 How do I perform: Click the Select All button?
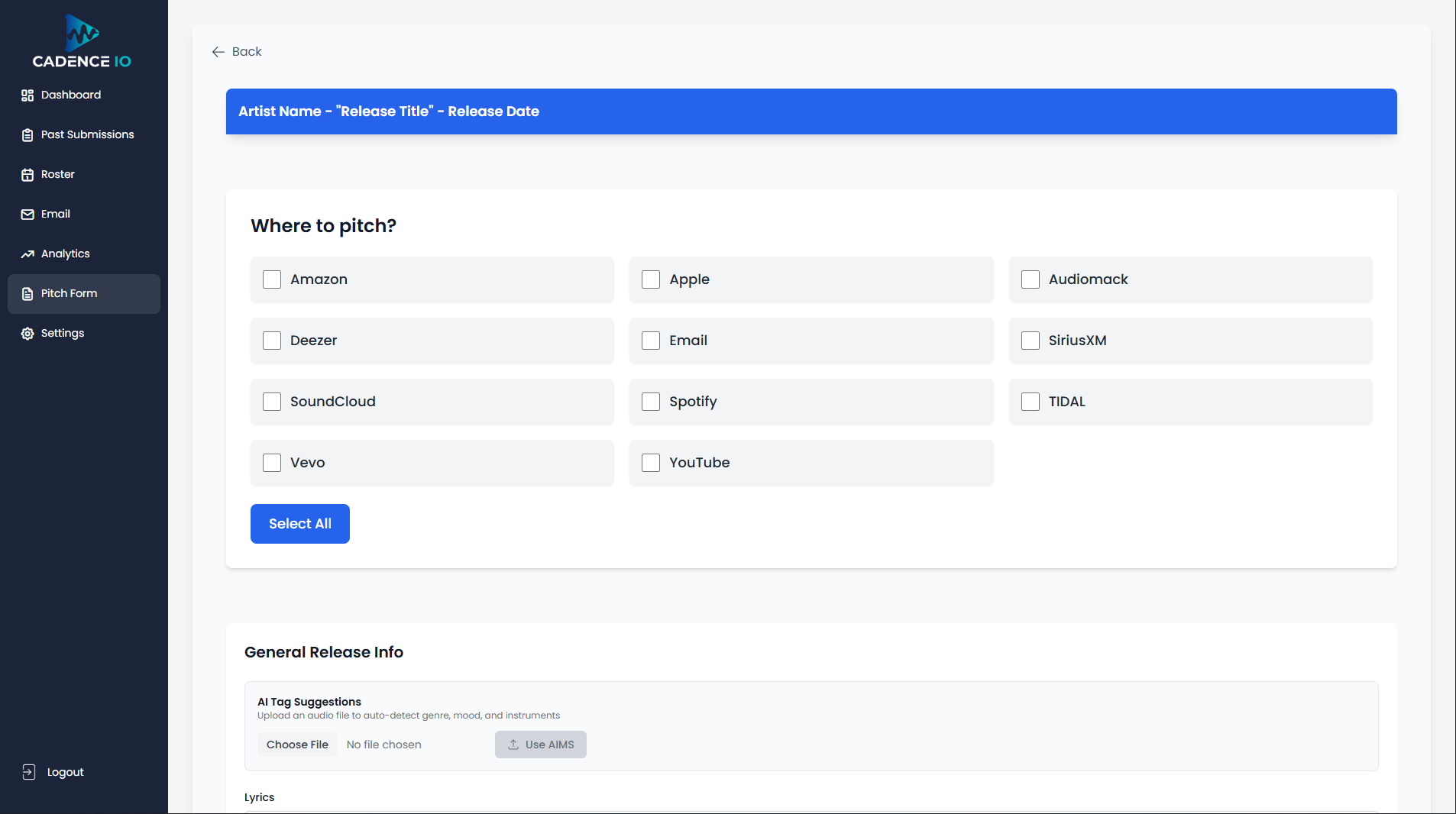(x=300, y=524)
